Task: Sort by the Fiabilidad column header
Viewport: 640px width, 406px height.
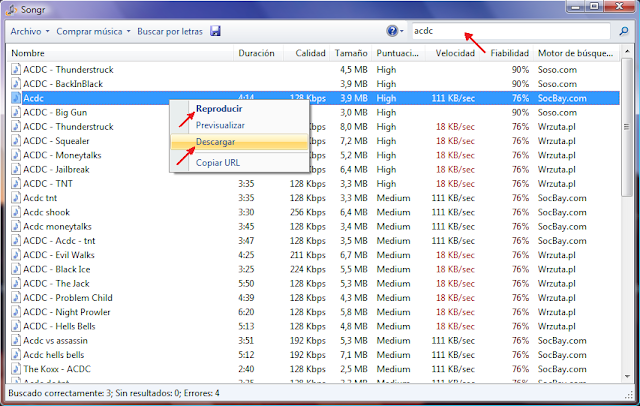Action: click(506, 53)
